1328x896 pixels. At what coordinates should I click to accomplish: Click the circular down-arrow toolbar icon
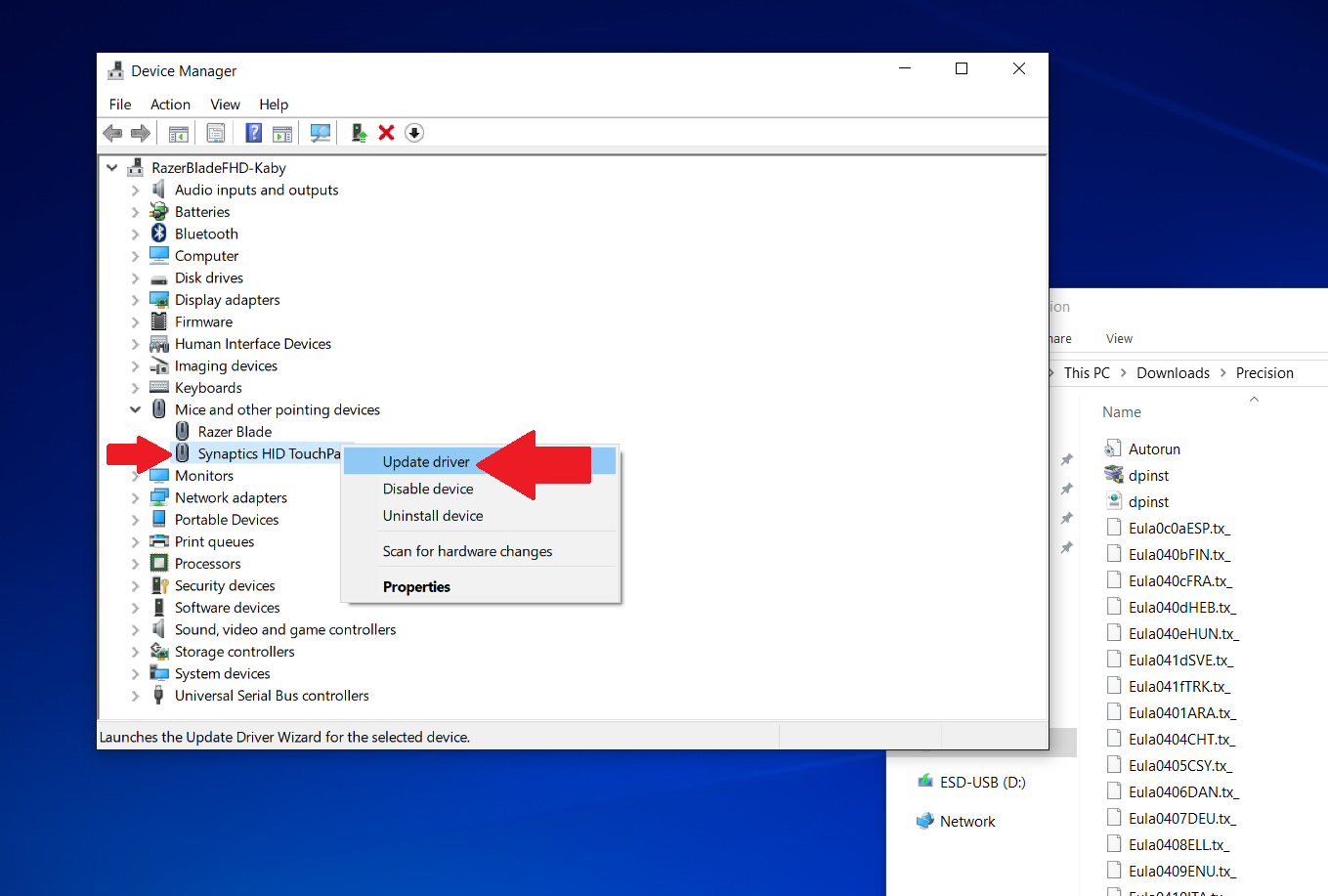[414, 133]
